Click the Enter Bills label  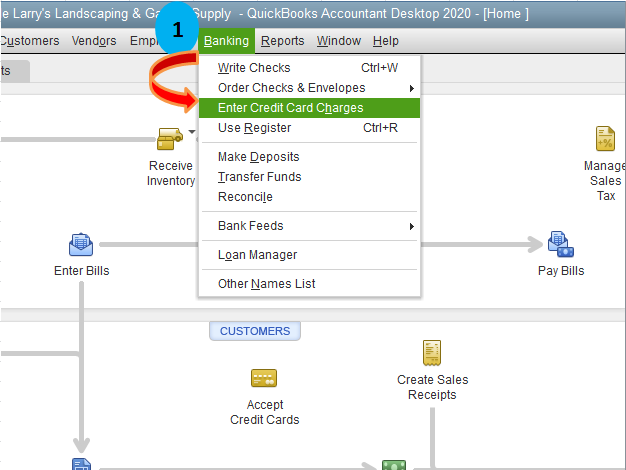click(x=81, y=271)
